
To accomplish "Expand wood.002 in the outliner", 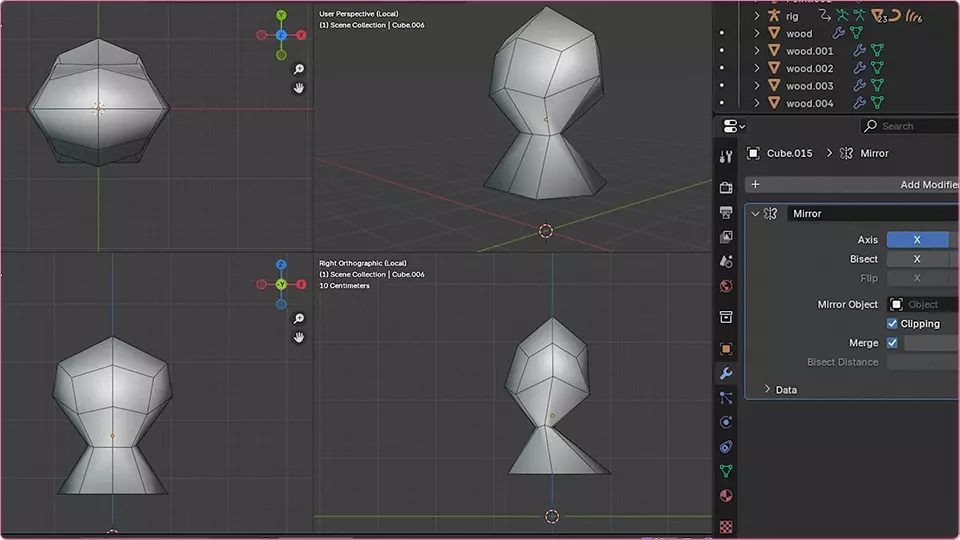I will (x=757, y=68).
